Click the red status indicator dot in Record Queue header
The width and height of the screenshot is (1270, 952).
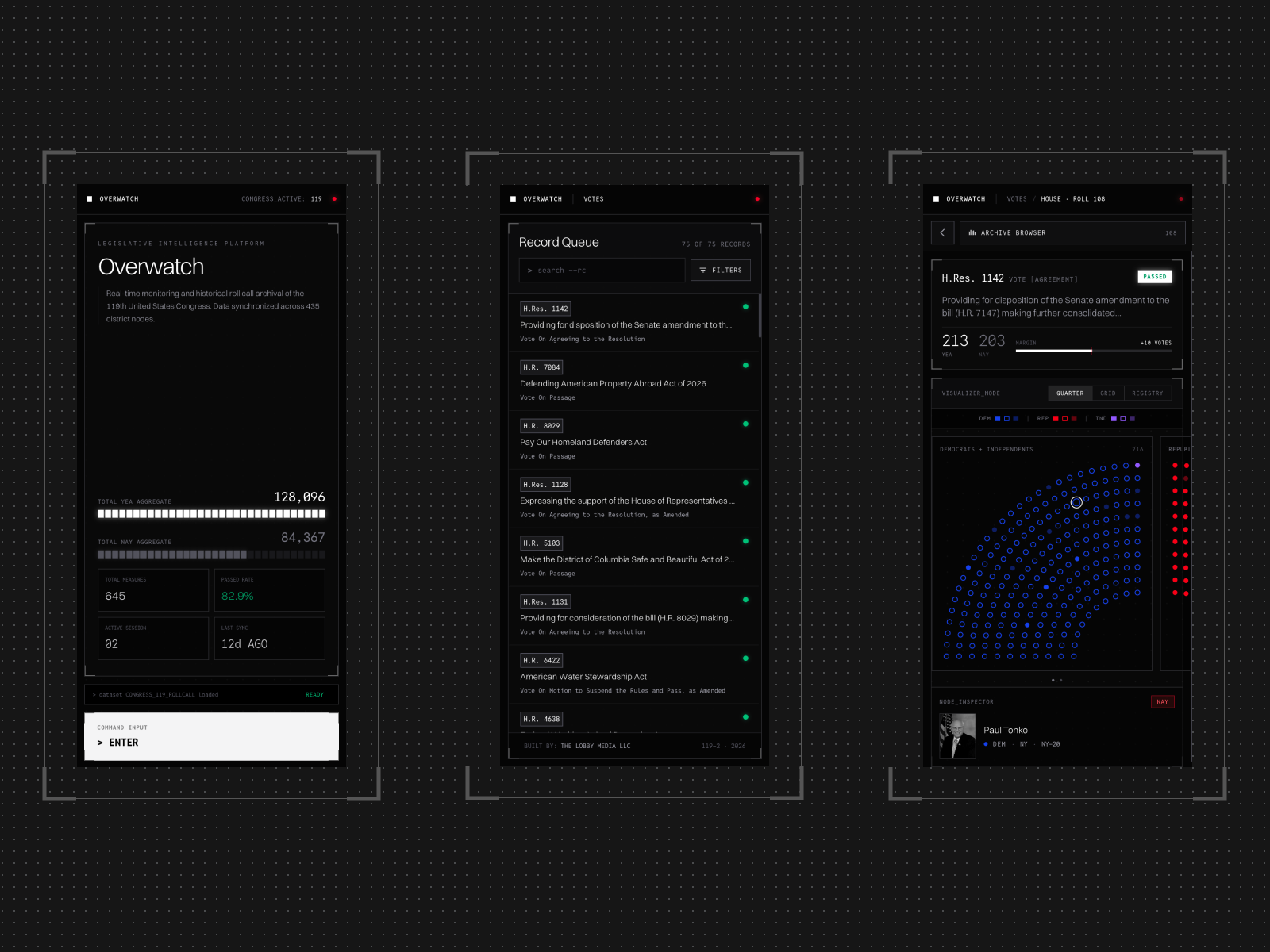click(757, 199)
